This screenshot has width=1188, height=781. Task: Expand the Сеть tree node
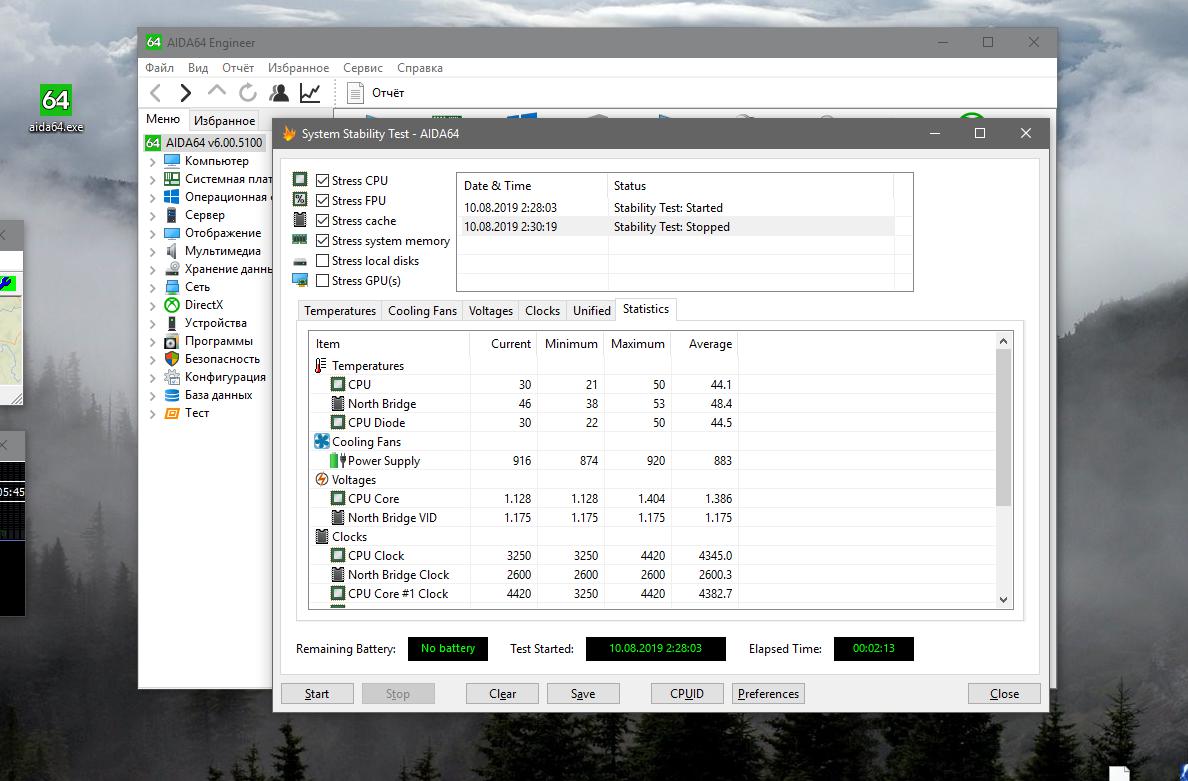point(153,288)
